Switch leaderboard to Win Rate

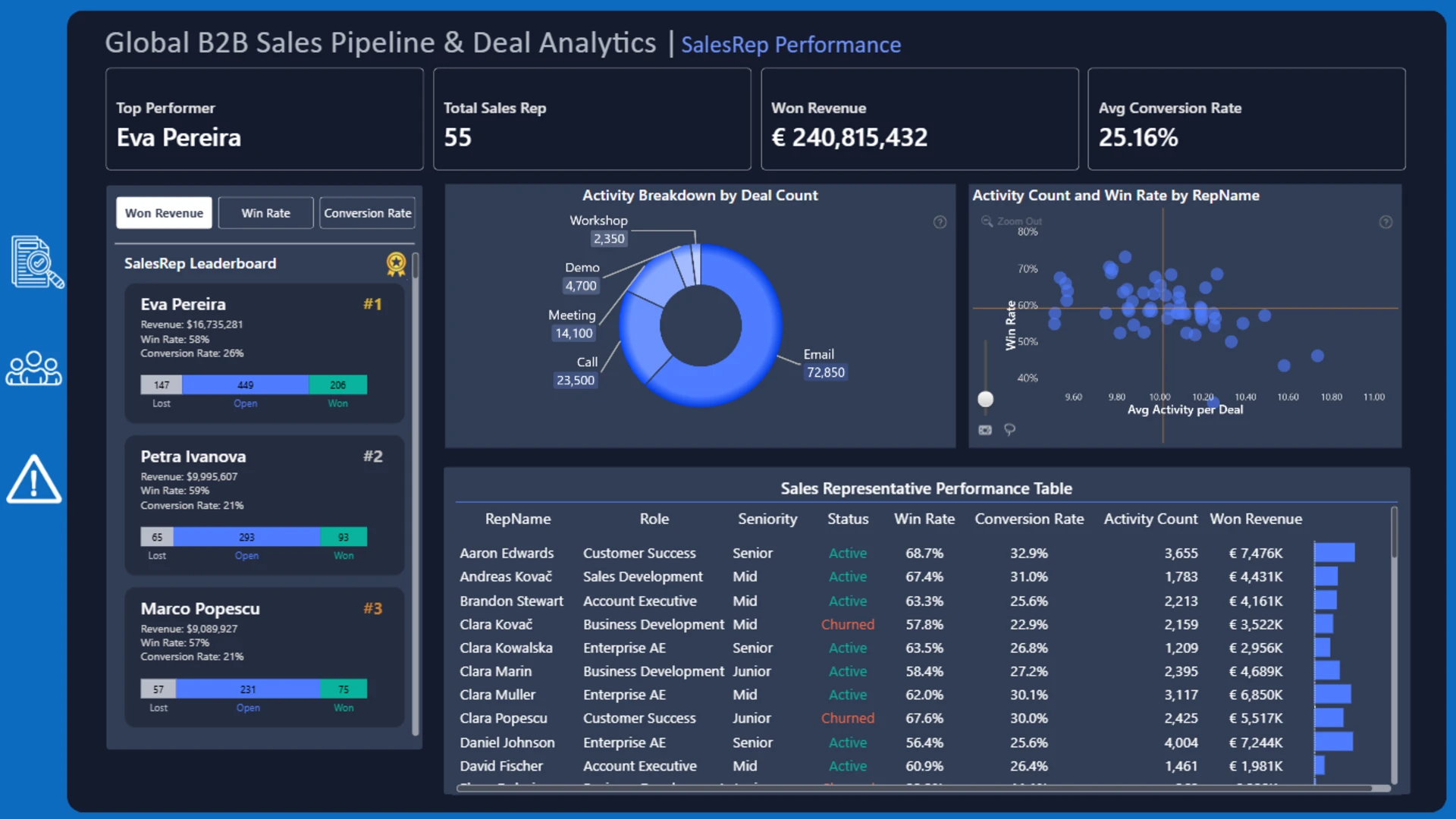265,213
